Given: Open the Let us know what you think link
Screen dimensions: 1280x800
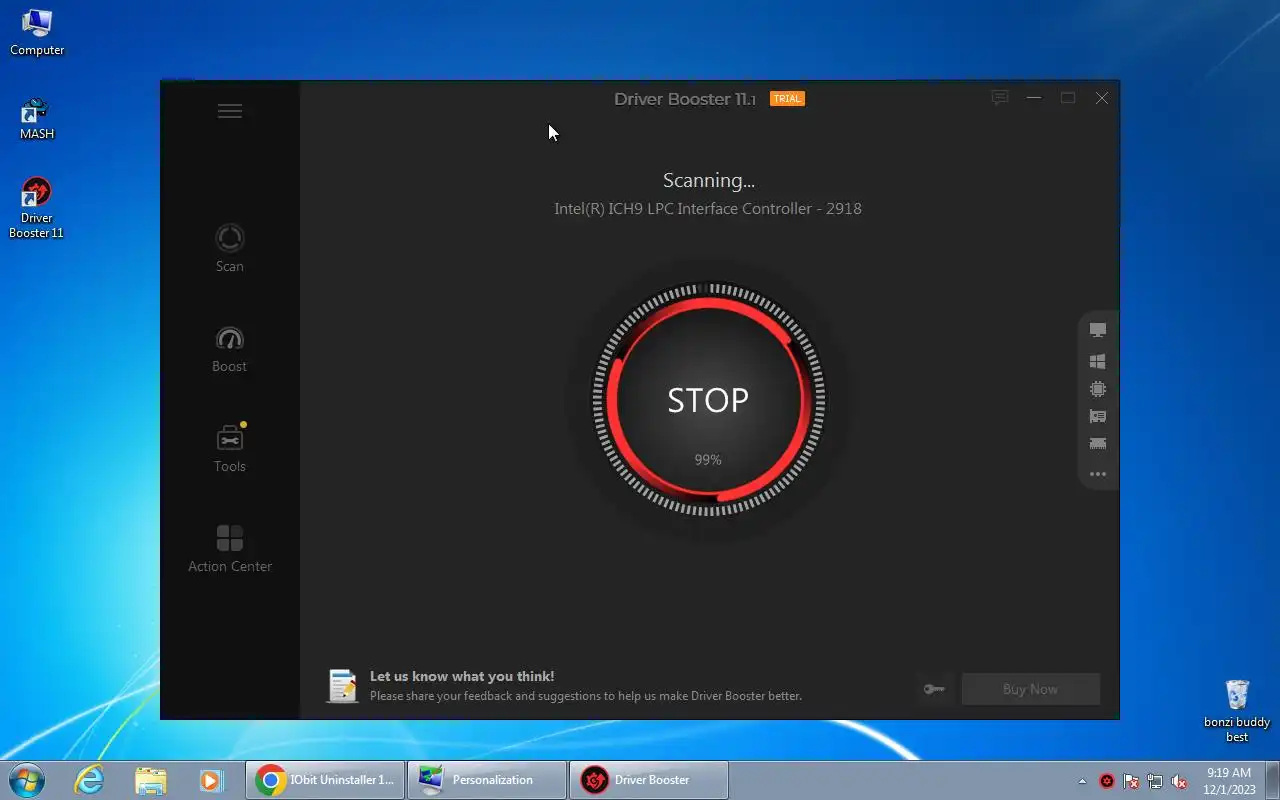Looking at the screenshot, I should (x=462, y=676).
